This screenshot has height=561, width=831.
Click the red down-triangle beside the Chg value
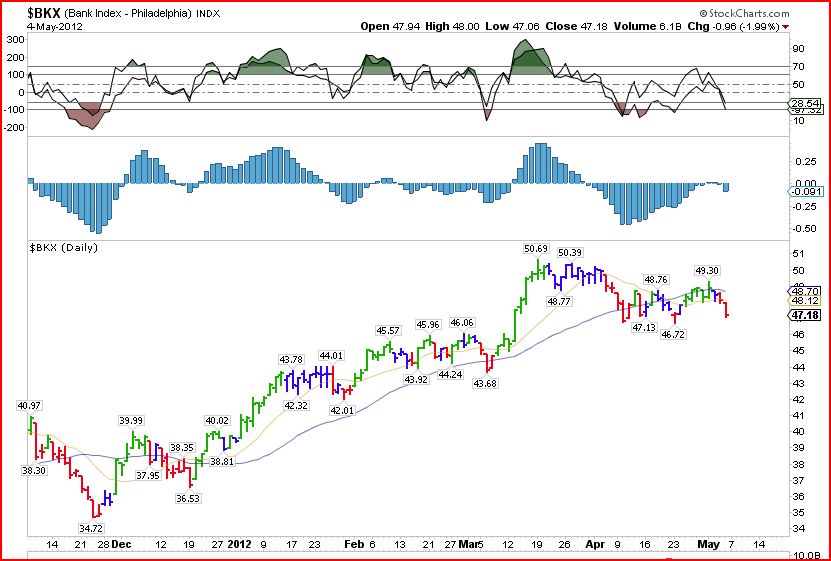[x=785, y=26]
